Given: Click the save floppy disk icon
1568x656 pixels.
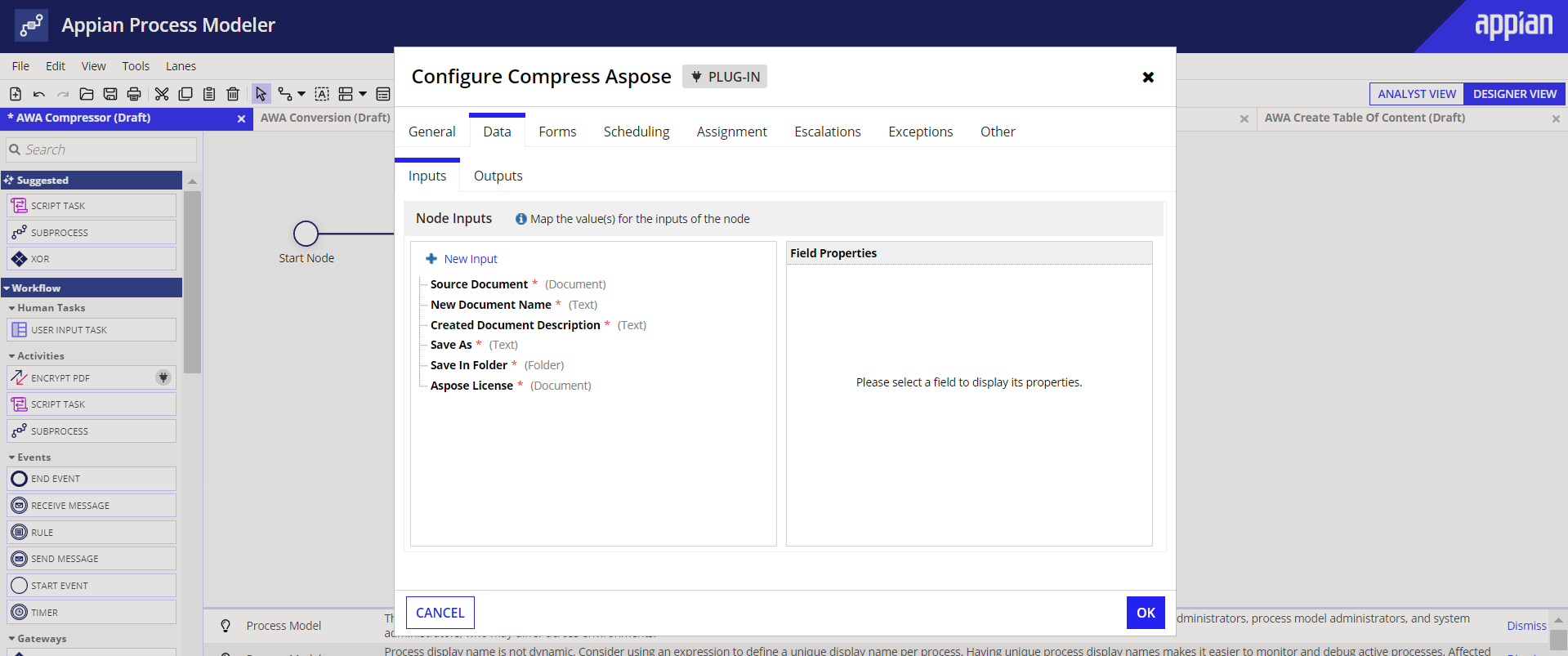Looking at the screenshot, I should 110,94.
